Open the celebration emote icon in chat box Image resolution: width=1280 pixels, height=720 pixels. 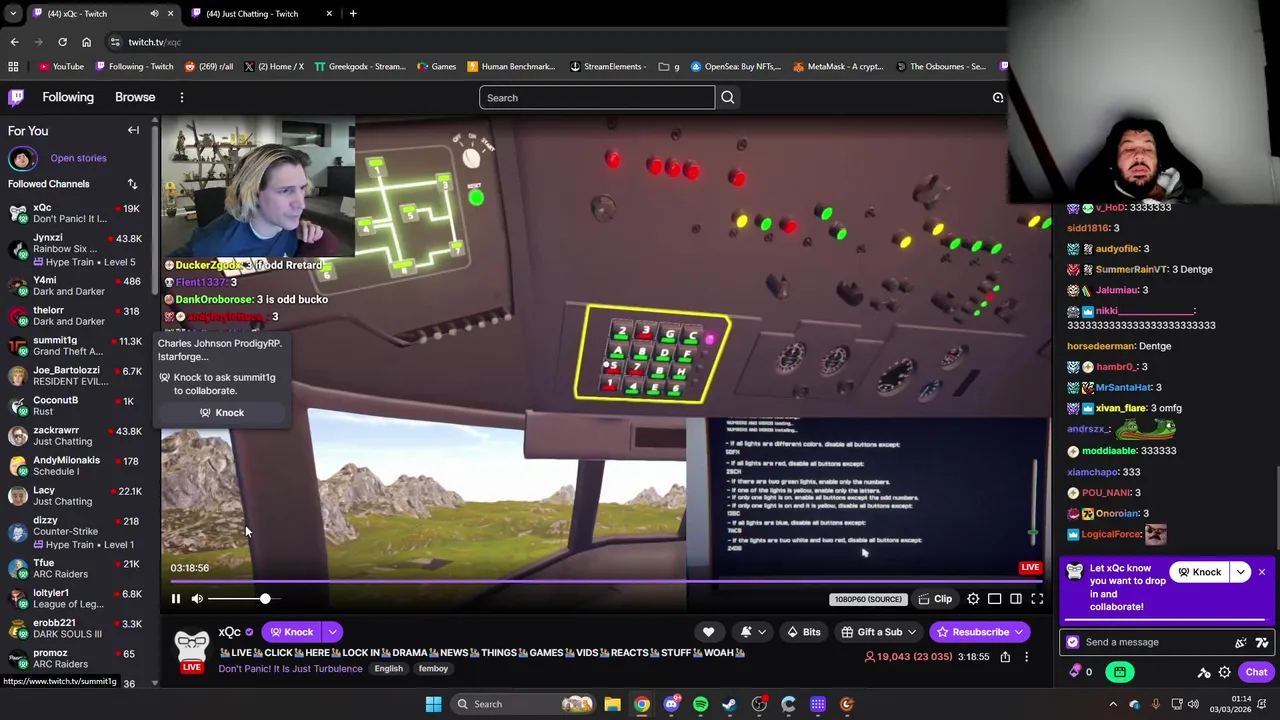(1241, 643)
